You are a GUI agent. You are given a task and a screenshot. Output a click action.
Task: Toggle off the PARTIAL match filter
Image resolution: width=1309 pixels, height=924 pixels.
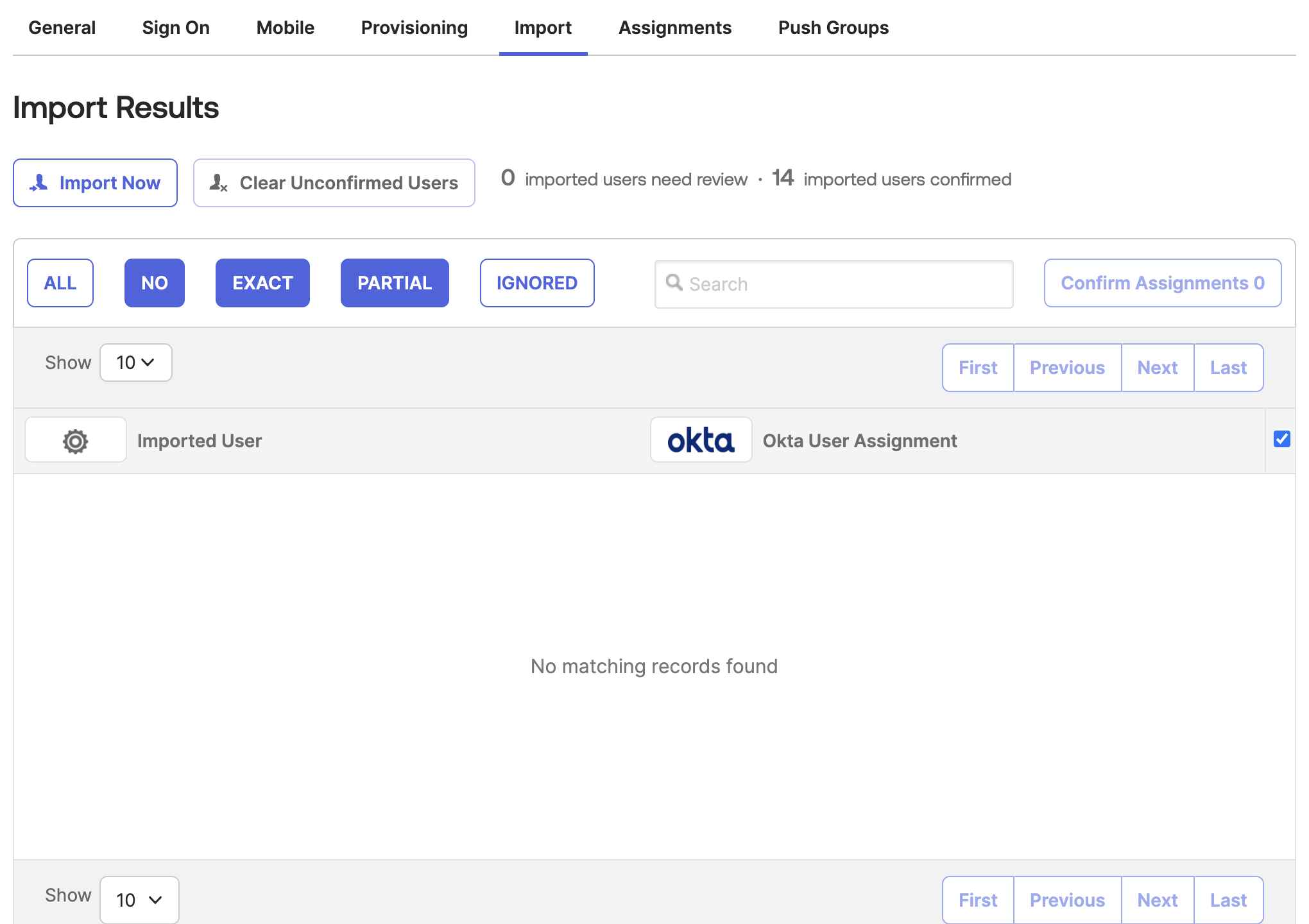click(x=394, y=282)
